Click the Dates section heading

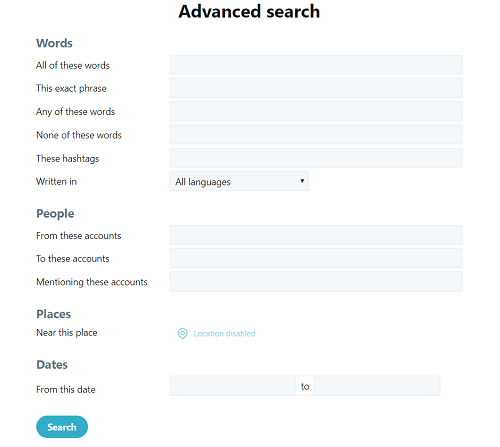click(52, 364)
